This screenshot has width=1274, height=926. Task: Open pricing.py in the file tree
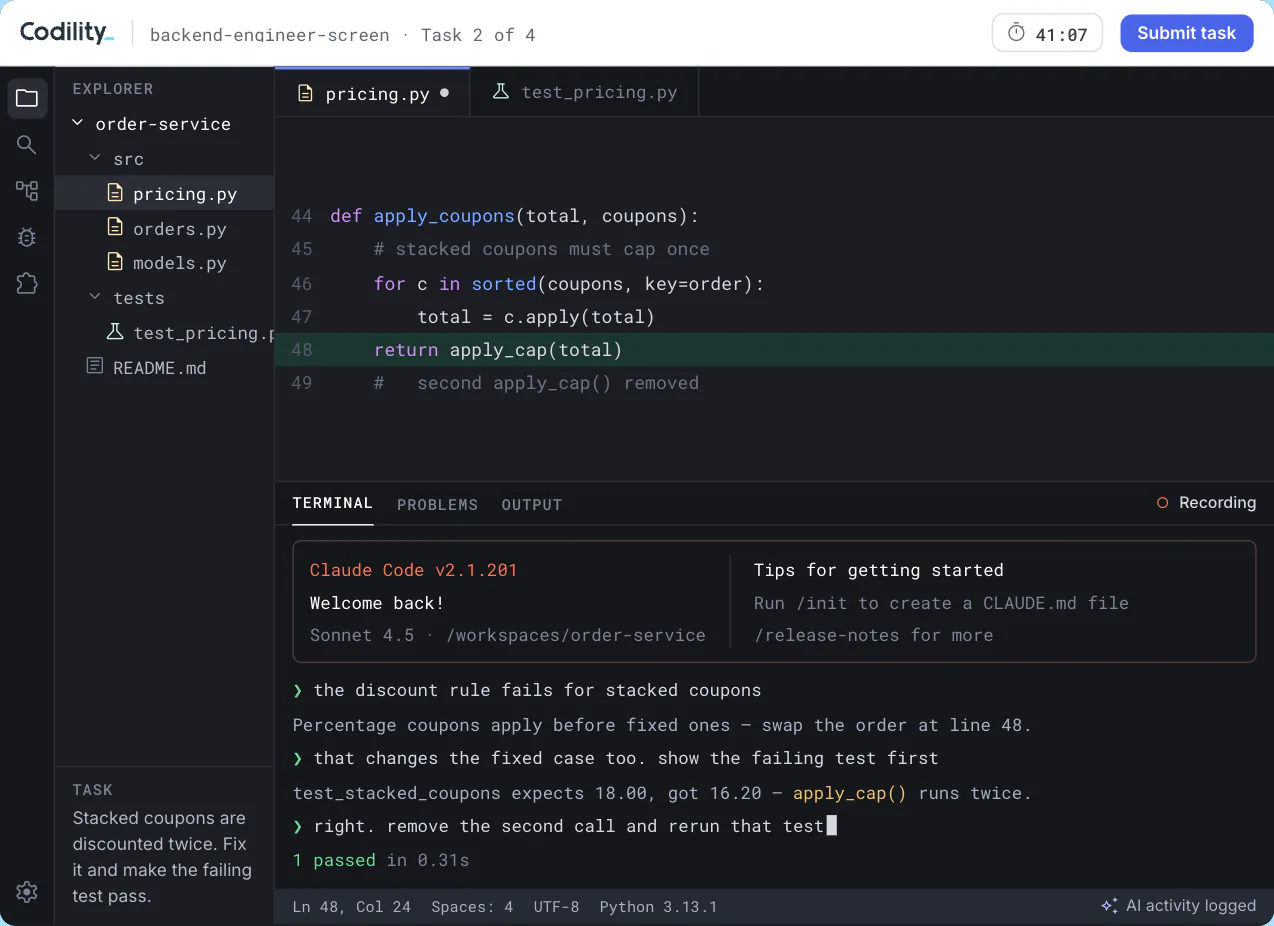[164, 194]
